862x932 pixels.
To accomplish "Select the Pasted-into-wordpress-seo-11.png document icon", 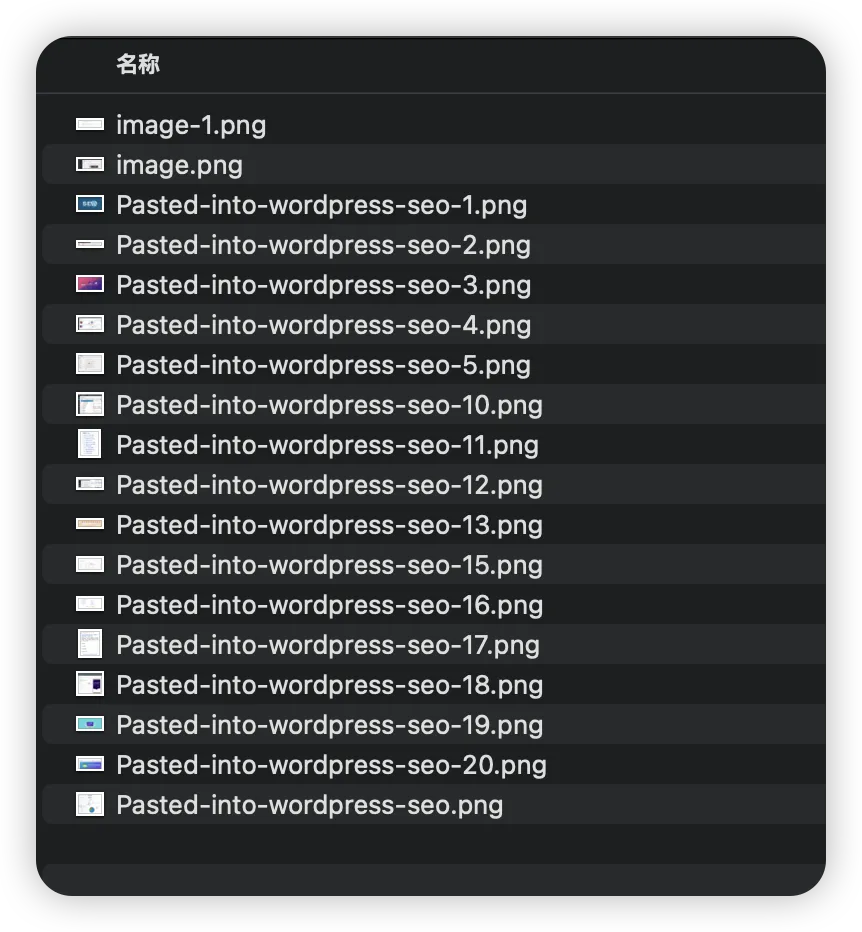I will (x=90, y=444).
